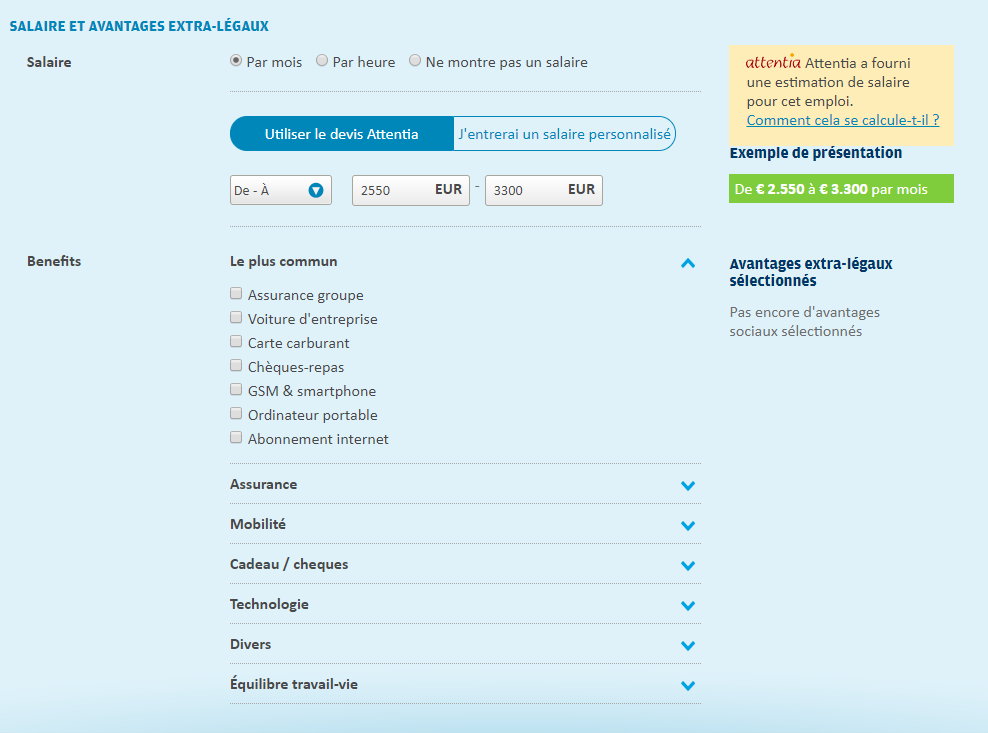The image size is (988, 733).
Task: Click the attentia logo in yellow box
Action: coord(773,62)
